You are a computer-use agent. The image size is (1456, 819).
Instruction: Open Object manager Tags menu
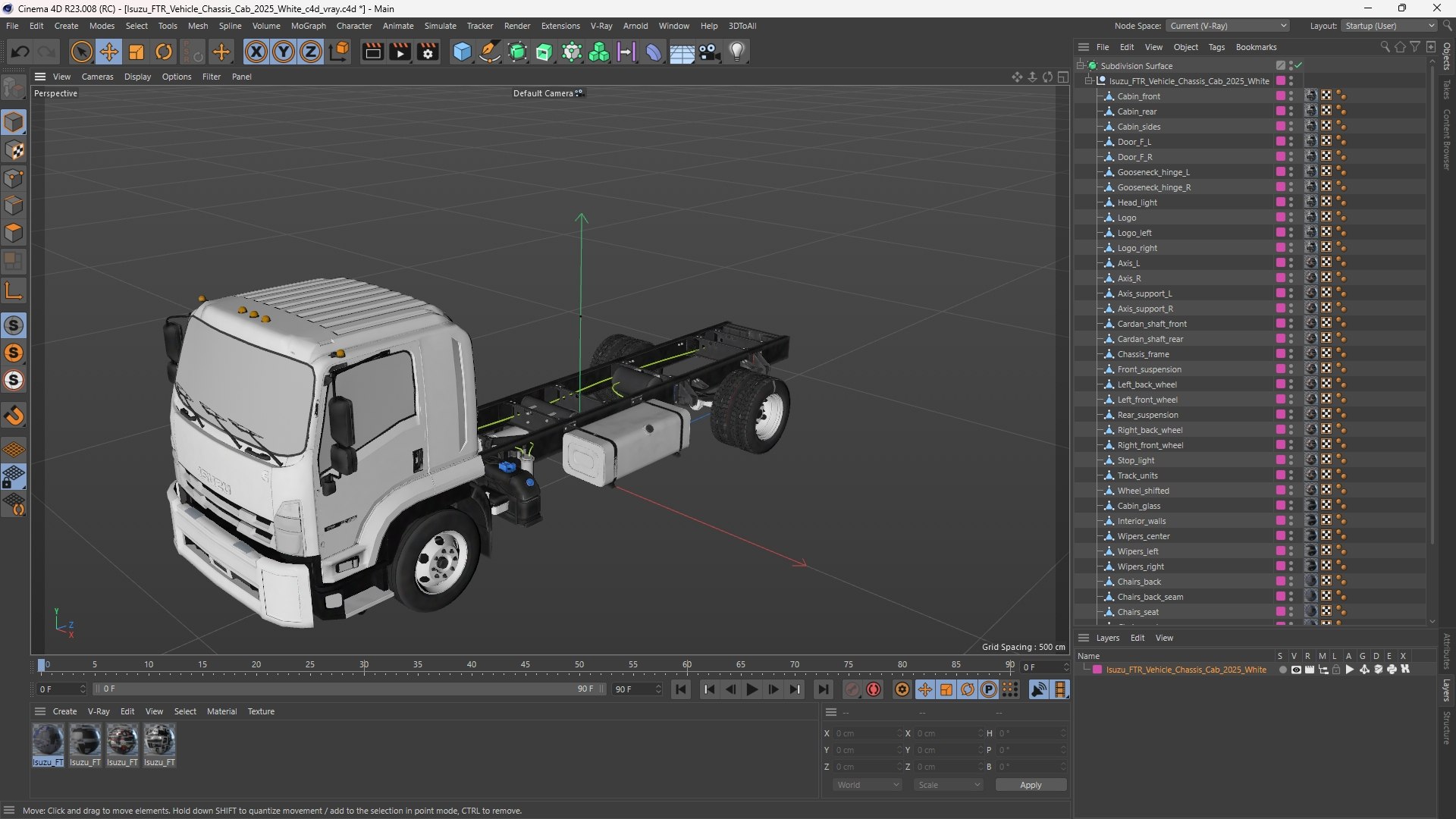click(x=1216, y=47)
